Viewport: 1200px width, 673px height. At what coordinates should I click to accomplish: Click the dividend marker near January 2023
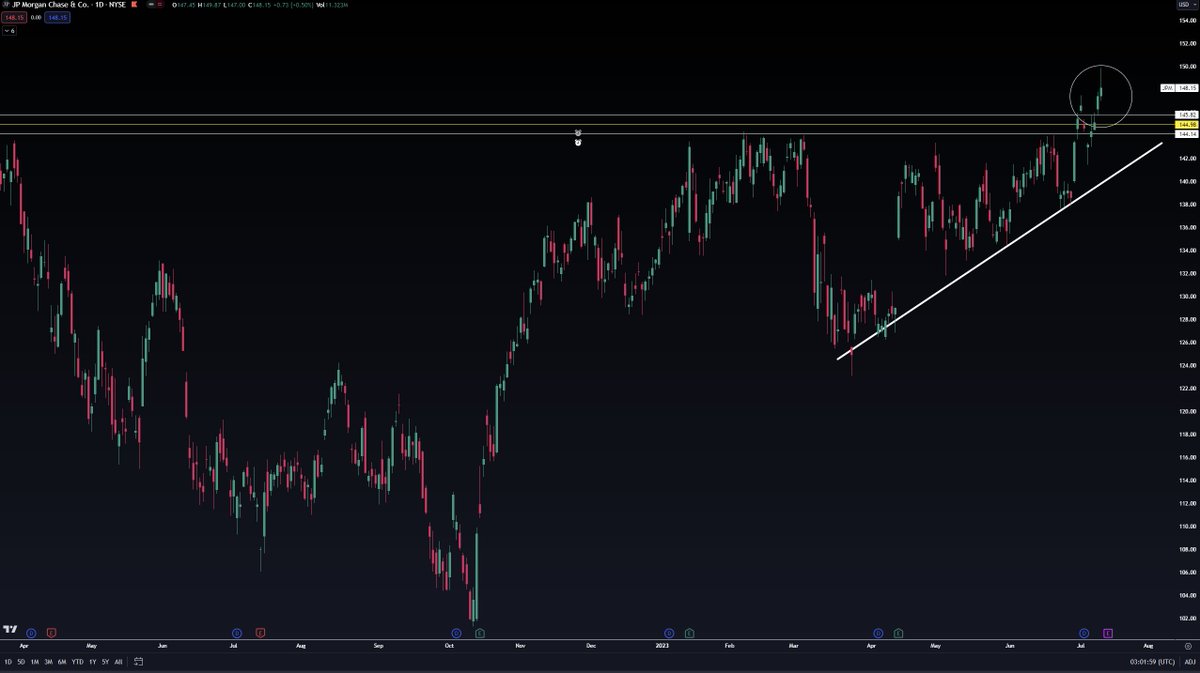(x=669, y=633)
